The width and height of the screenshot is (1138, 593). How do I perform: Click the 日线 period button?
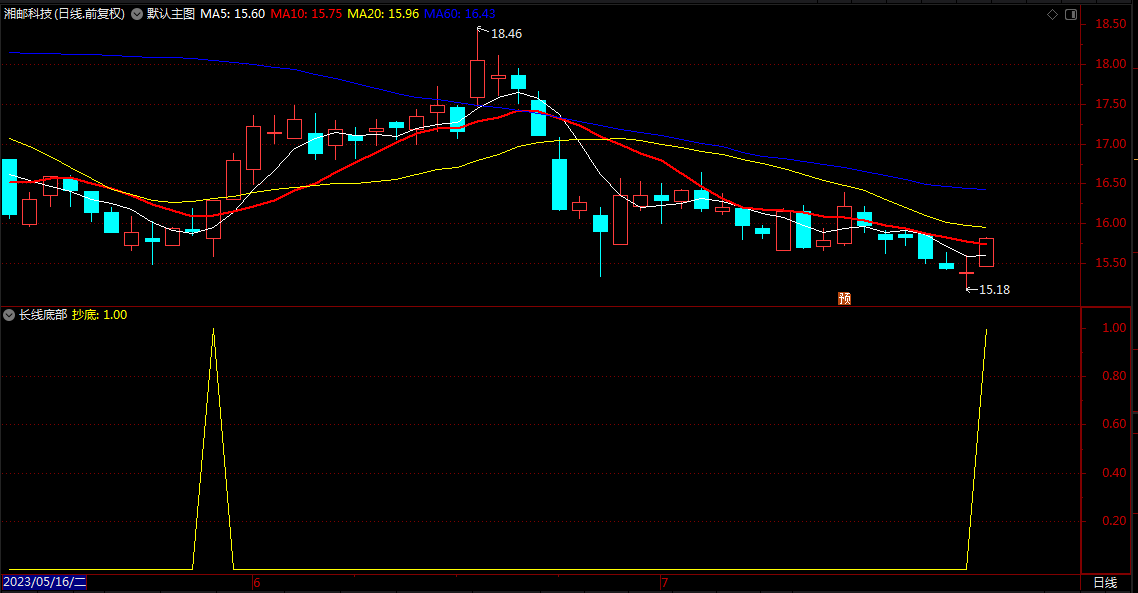pos(1105,582)
